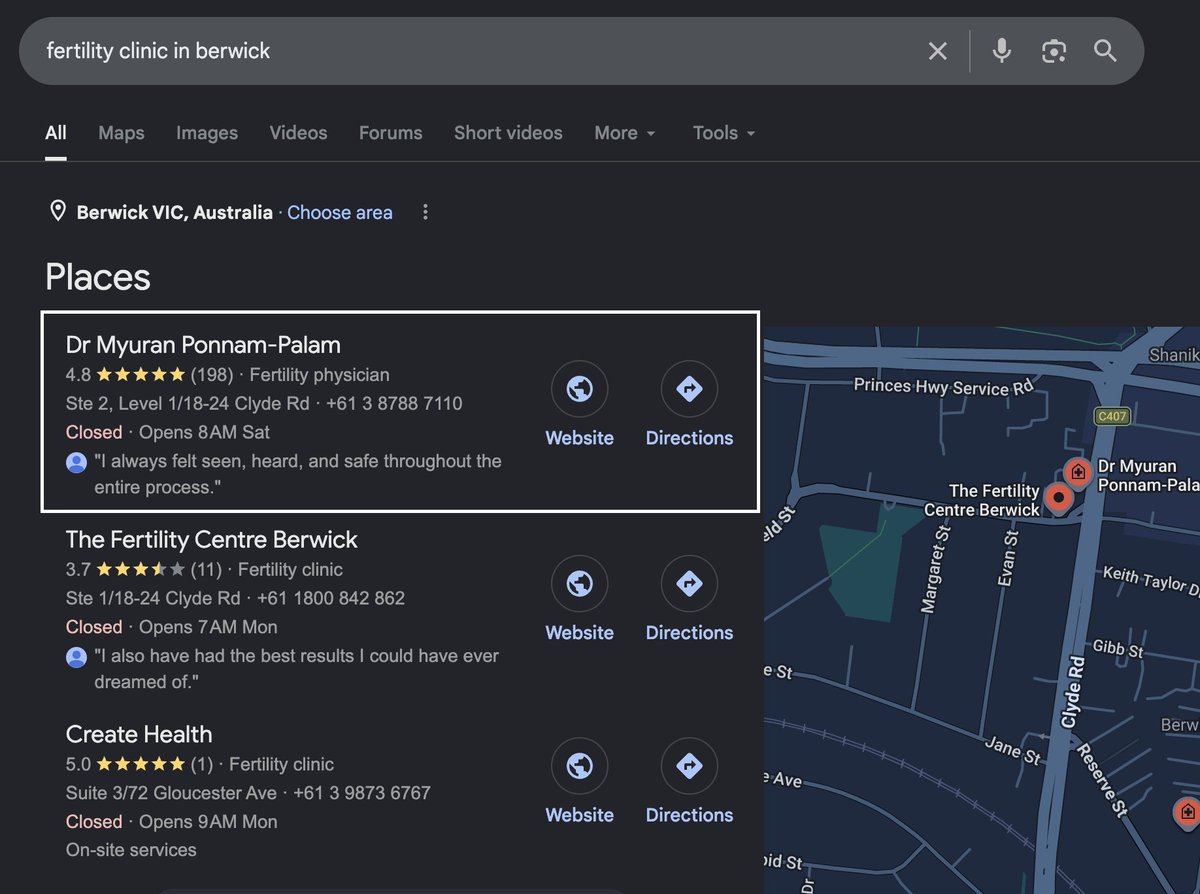Click the Directions icon for Create Health
Viewport: 1200px width, 894px height.
[689, 765]
